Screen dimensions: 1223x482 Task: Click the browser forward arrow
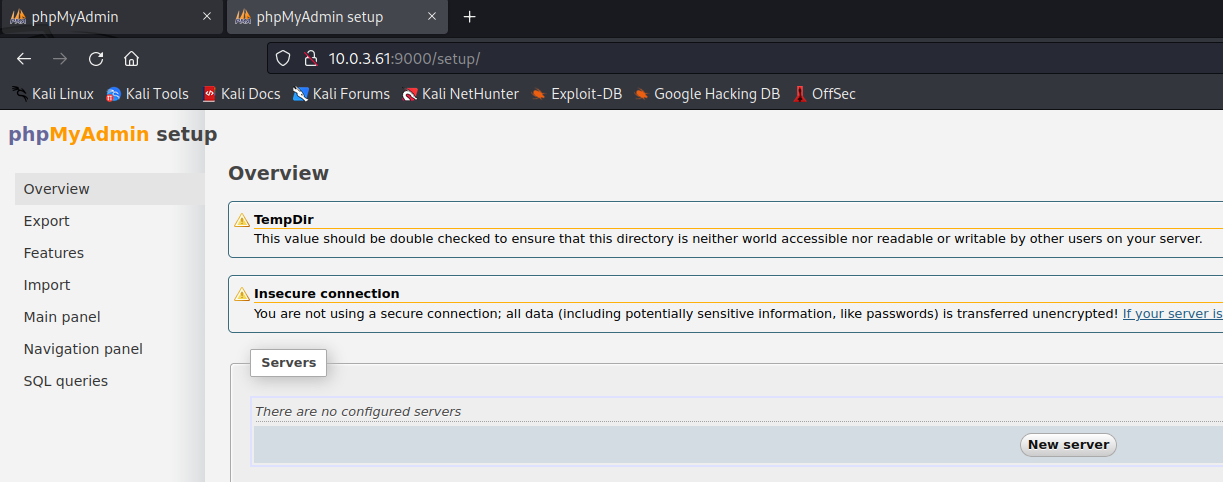[60, 58]
